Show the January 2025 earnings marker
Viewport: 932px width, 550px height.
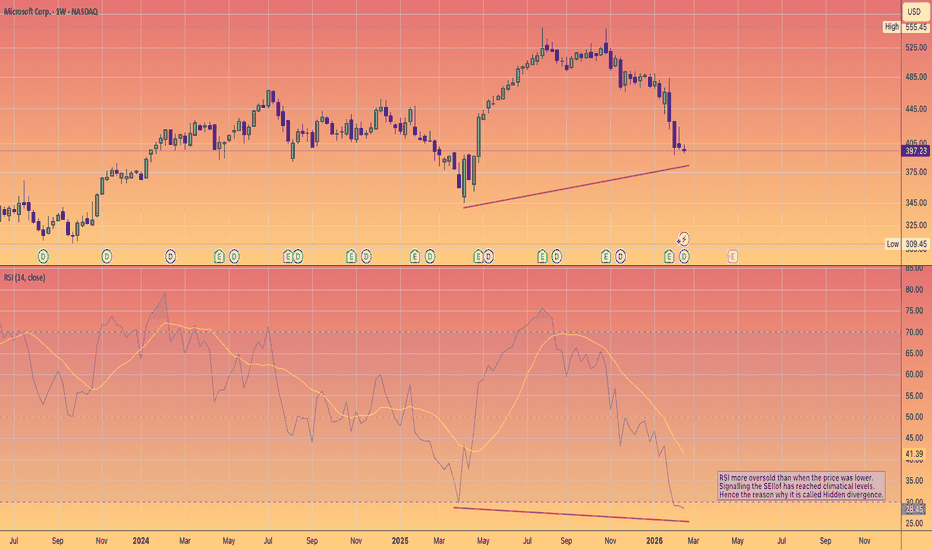[x=414, y=256]
